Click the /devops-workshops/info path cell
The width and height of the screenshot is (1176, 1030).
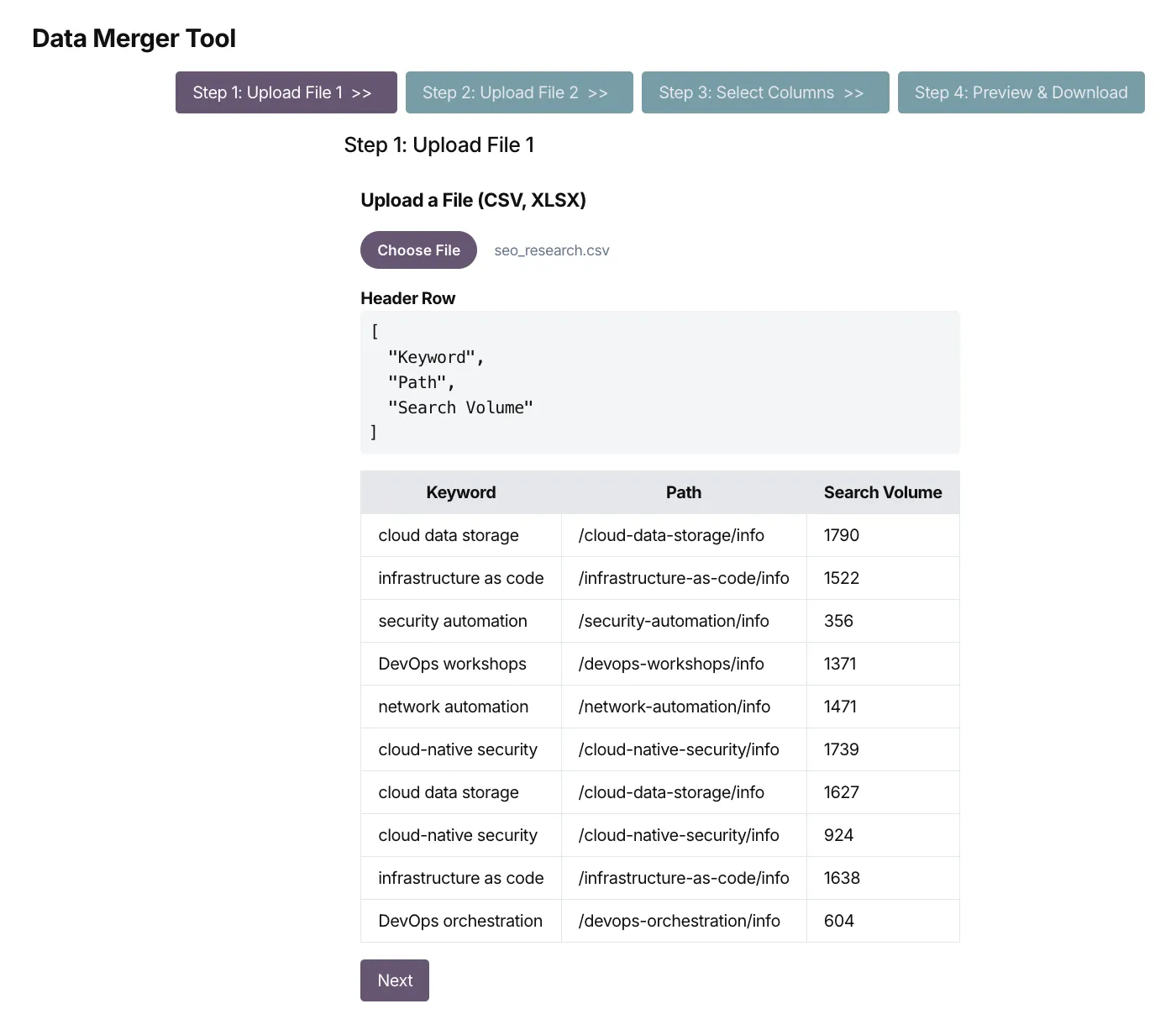pyautogui.click(x=684, y=664)
